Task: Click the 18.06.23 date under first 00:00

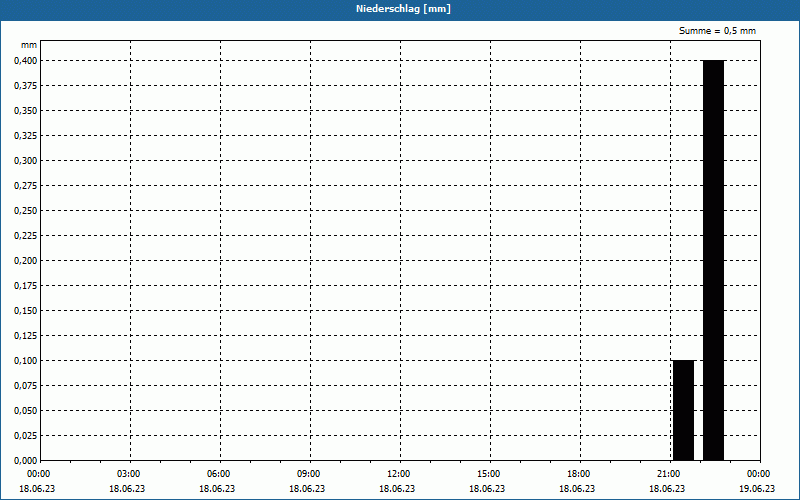Action: coord(37,489)
